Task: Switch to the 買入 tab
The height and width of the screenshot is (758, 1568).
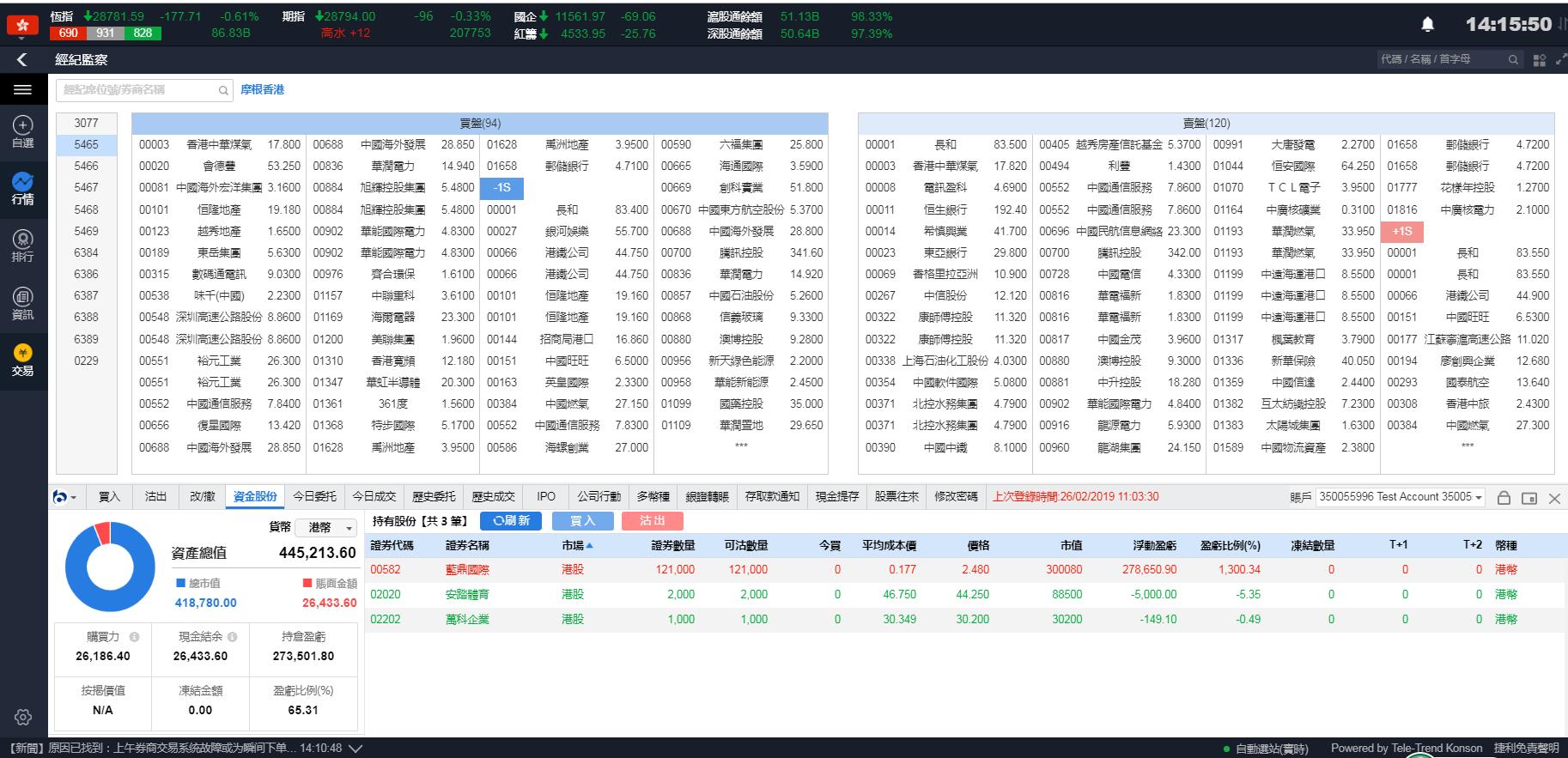Action: tap(109, 496)
